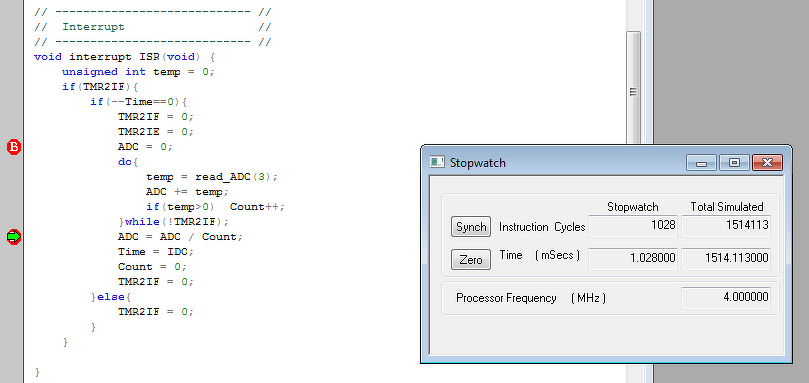Click the green program counter arrow
Viewport: 809px width, 383px height.
click(14, 237)
